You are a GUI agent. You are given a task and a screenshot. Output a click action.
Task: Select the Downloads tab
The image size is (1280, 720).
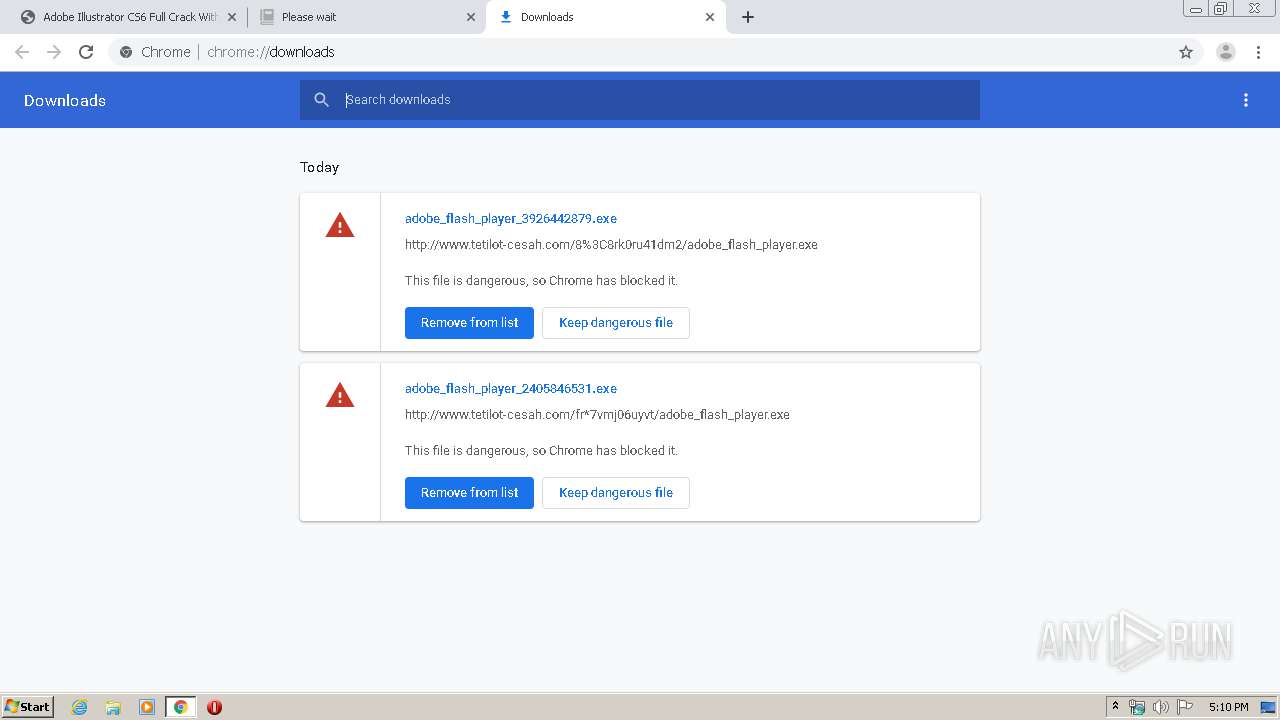point(606,17)
